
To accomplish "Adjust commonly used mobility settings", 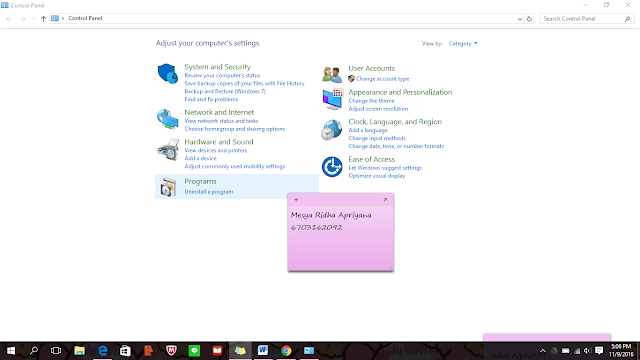I will [235, 167].
